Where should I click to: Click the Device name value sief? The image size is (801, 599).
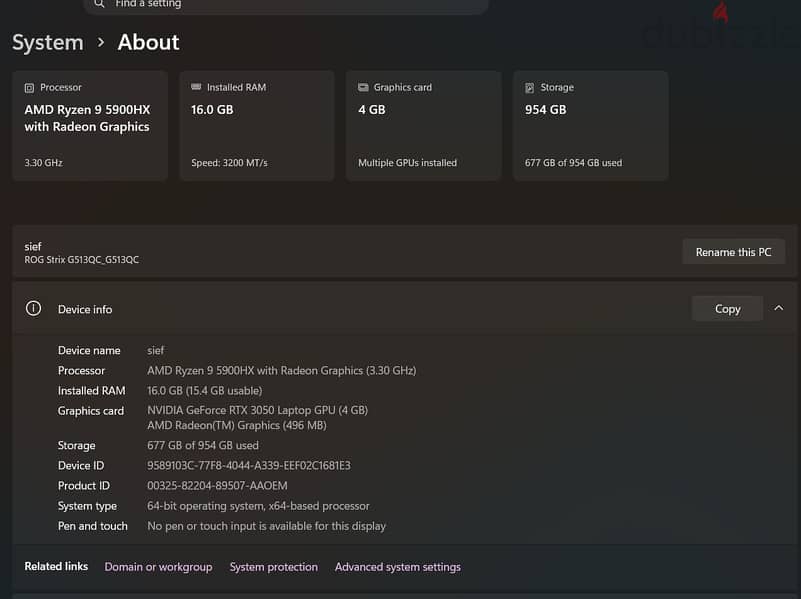155,350
